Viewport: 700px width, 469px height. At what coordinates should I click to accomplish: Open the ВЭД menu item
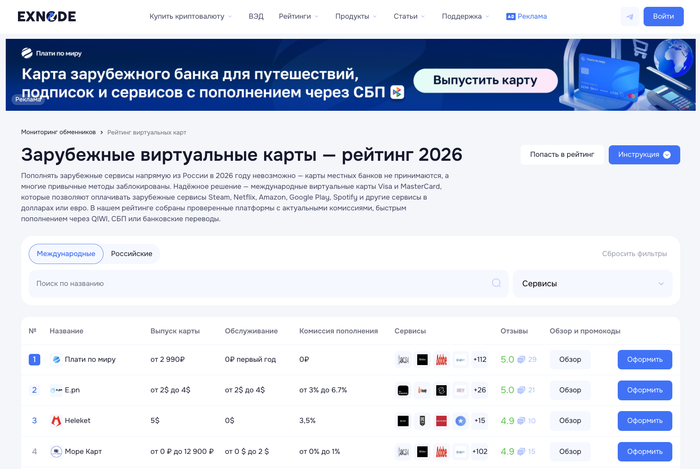tap(256, 17)
